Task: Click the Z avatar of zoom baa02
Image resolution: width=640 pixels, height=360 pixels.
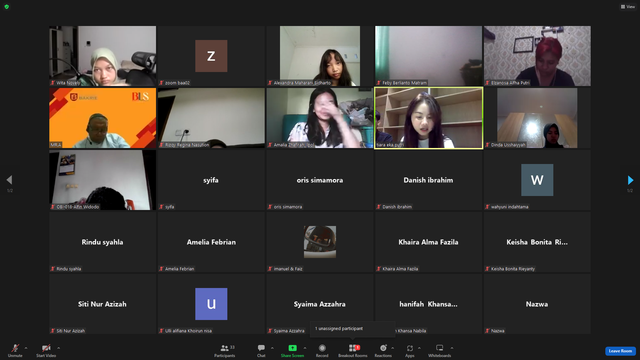Action: (x=211, y=56)
